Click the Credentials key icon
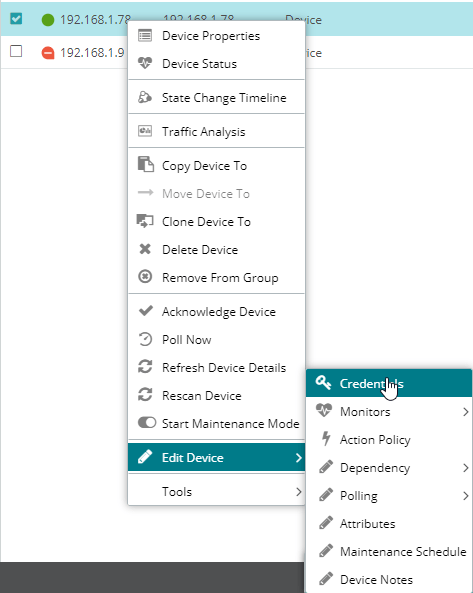This screenshot has height=593, width=473. pos(324,383)
